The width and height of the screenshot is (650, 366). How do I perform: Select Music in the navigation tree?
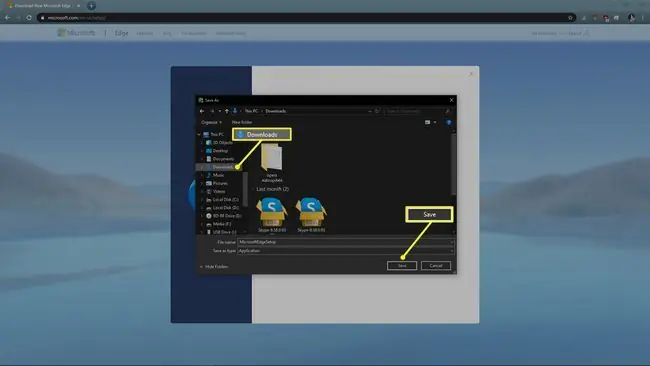point(218,175)
